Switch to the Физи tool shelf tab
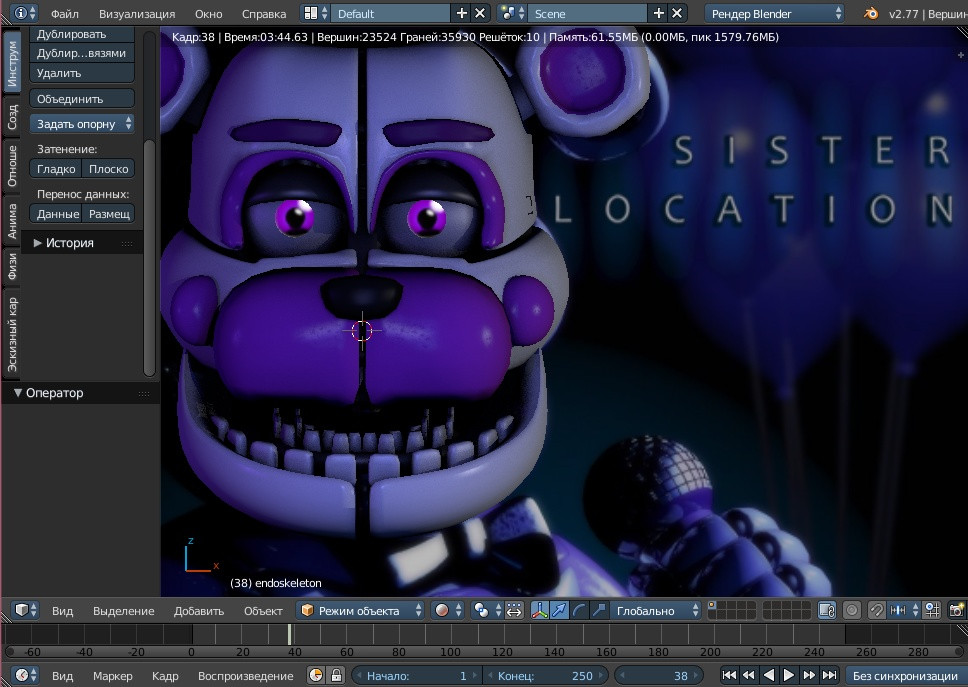 (x=12, y=267)
